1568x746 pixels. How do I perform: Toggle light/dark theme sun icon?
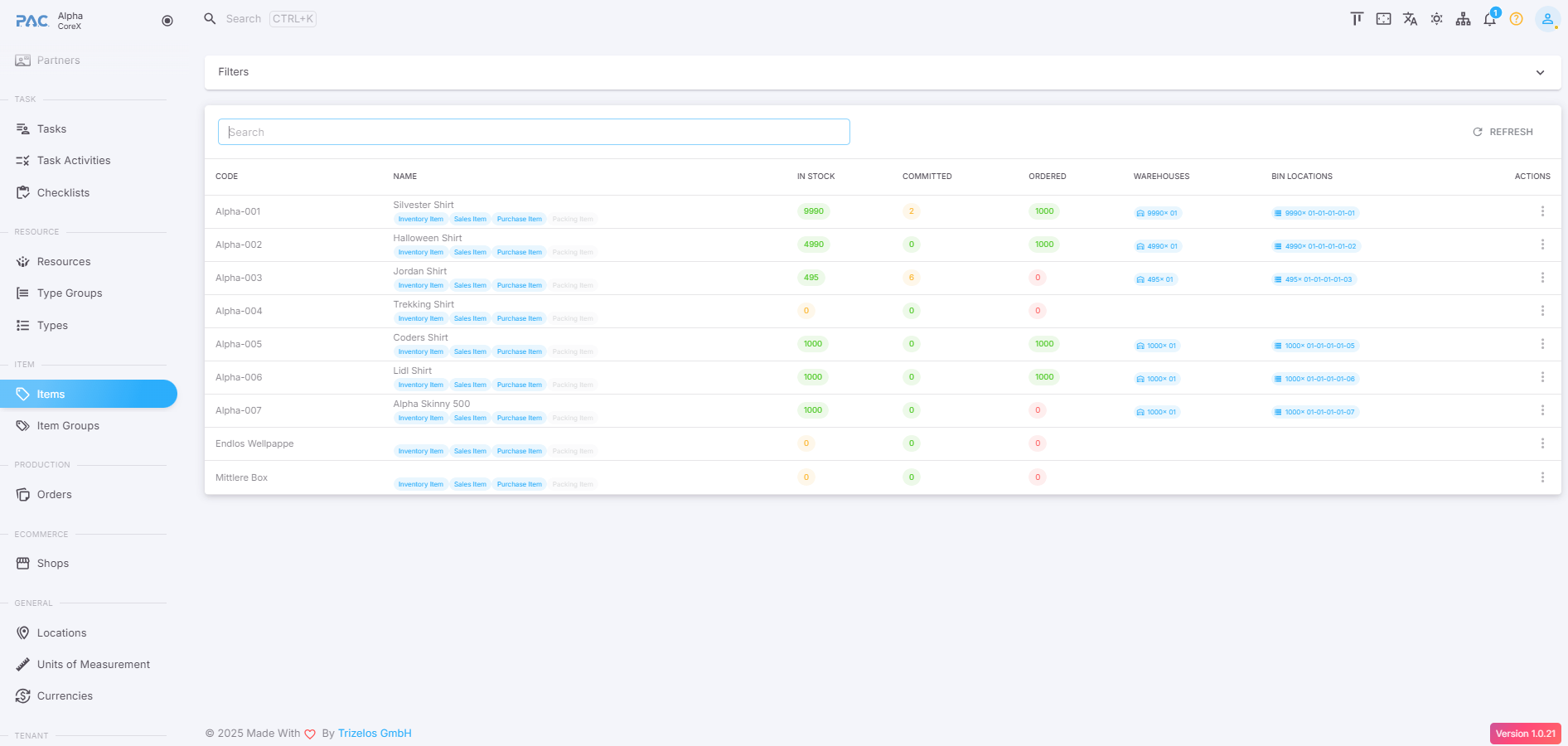point(1436,19)
